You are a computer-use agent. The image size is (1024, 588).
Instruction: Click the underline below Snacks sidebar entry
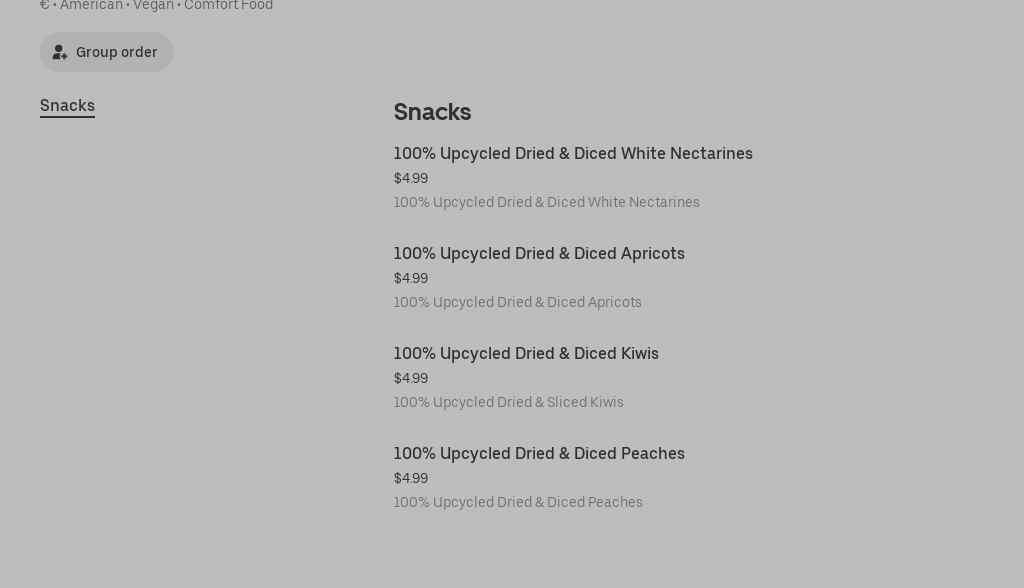(67, 116)
